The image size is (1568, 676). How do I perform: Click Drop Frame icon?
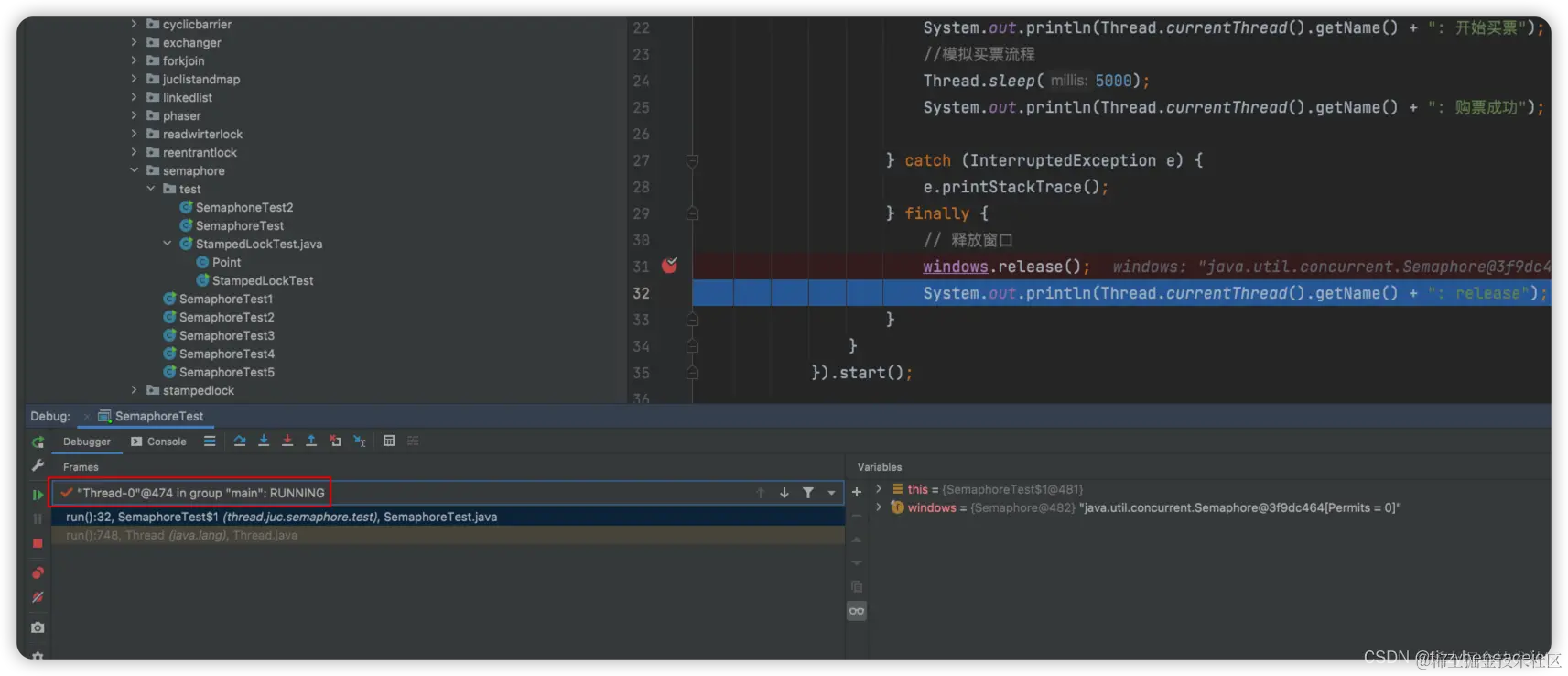coord(335,441)
